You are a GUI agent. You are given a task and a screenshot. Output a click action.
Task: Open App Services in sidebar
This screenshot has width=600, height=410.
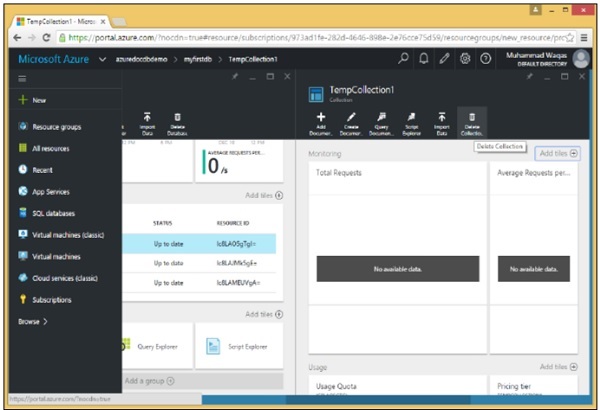pos(44,191)
